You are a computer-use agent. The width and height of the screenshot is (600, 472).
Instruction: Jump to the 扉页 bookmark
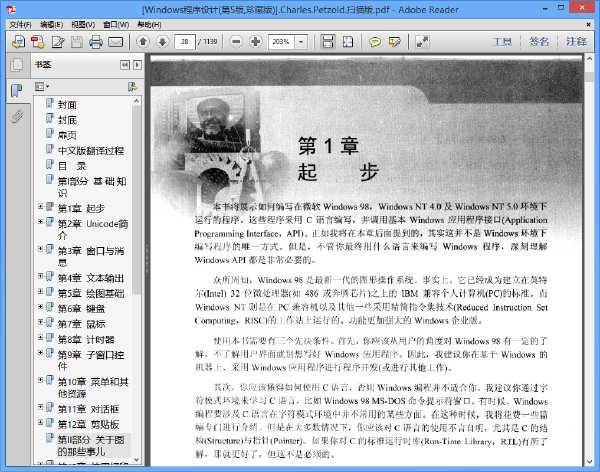tap(67, 135)
